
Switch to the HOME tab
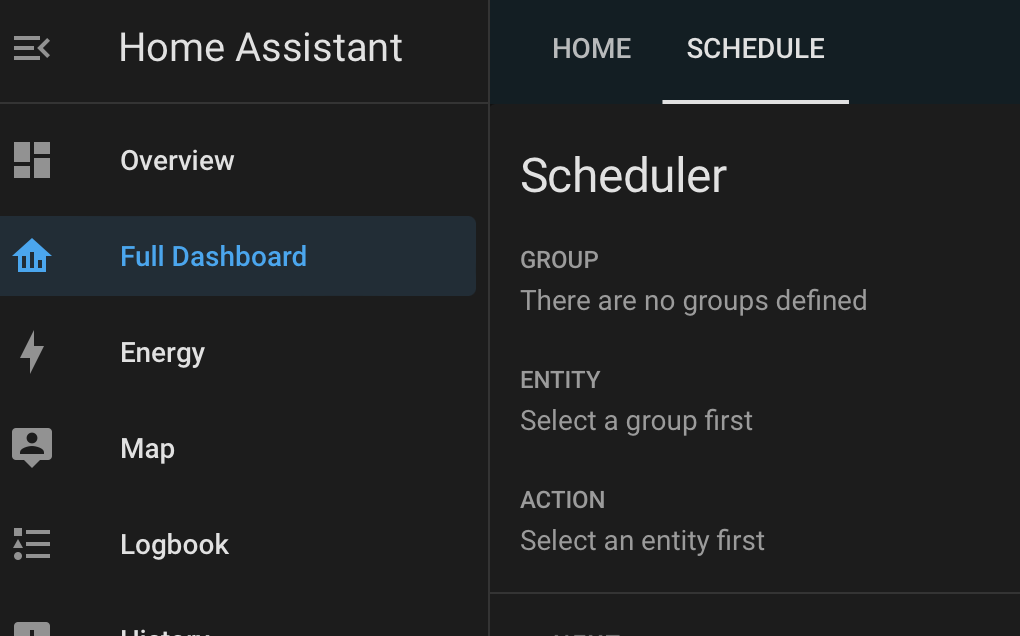(x=591, y=48)
